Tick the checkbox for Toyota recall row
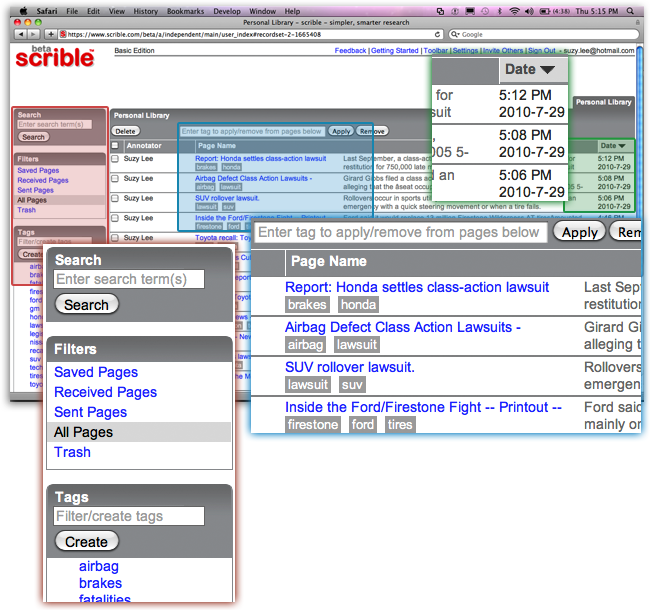 point(115,238)
